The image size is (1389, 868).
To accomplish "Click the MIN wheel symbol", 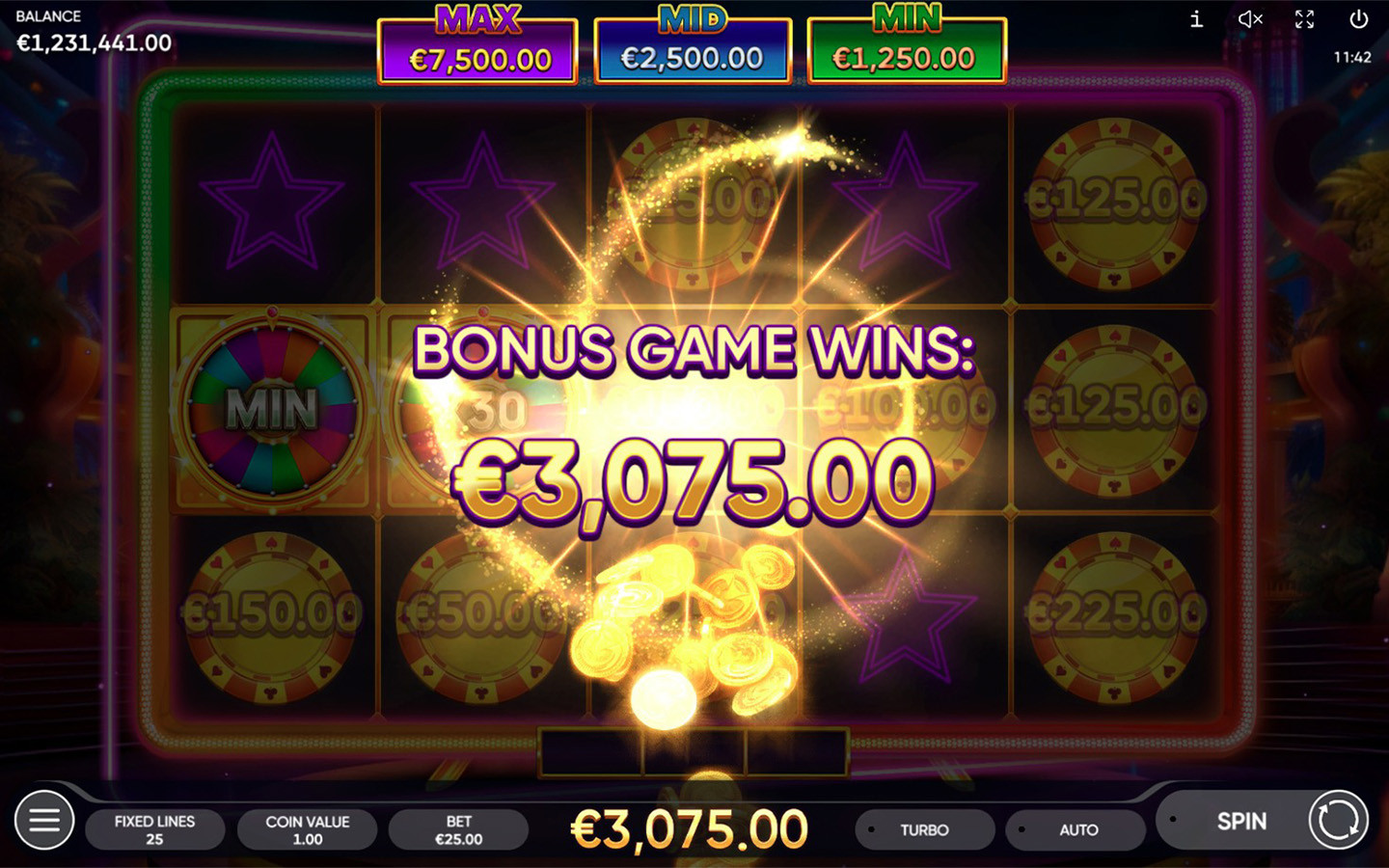I will coord(273,410).
